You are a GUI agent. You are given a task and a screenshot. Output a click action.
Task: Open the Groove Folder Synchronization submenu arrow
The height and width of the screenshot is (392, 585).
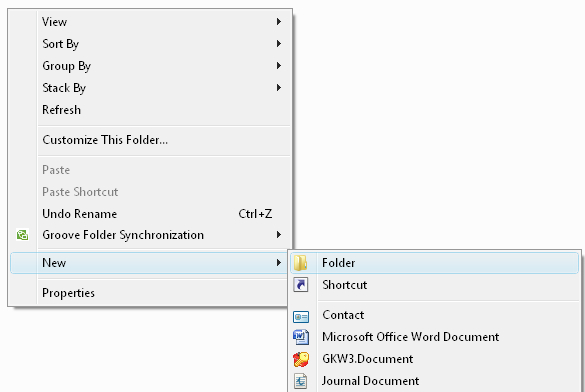[279, 235]
